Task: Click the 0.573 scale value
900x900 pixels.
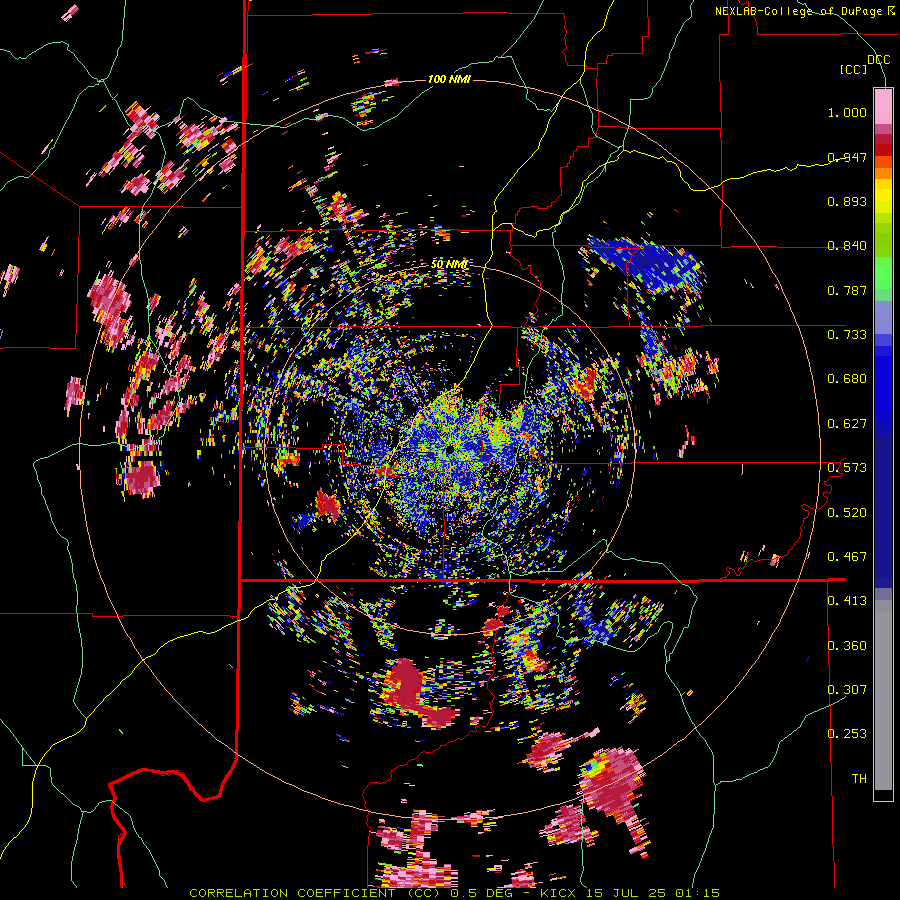Action: [x=847, y=468]
